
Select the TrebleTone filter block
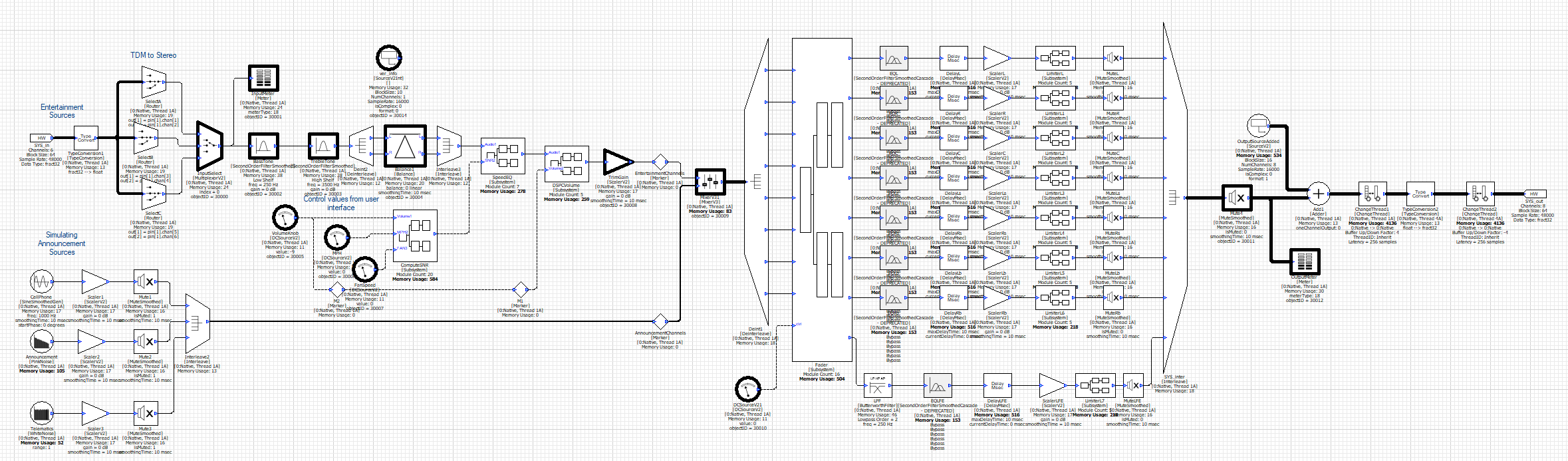click(x=323, y=146)
